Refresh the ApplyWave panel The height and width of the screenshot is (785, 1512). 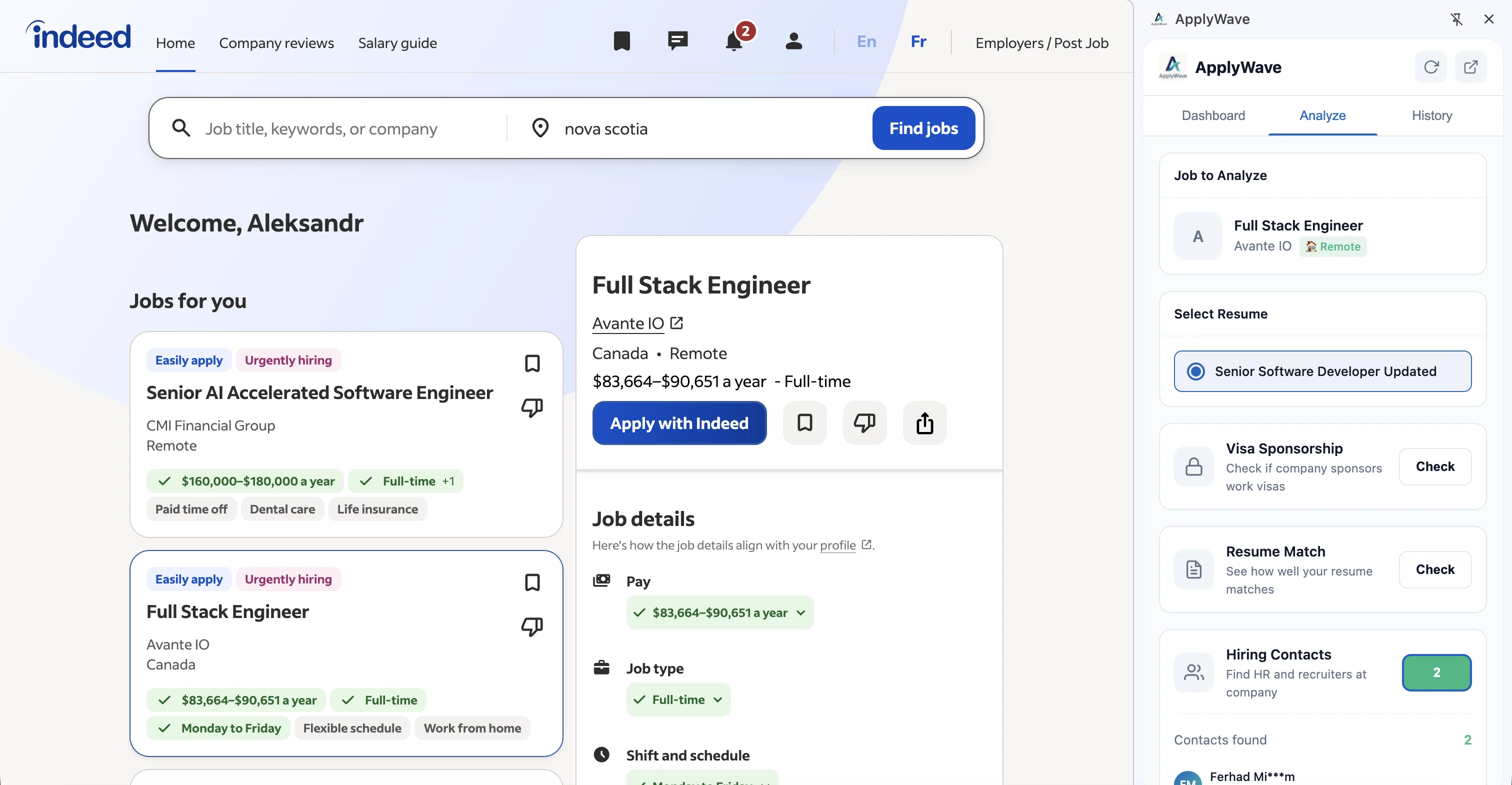tap(1431, 67)
